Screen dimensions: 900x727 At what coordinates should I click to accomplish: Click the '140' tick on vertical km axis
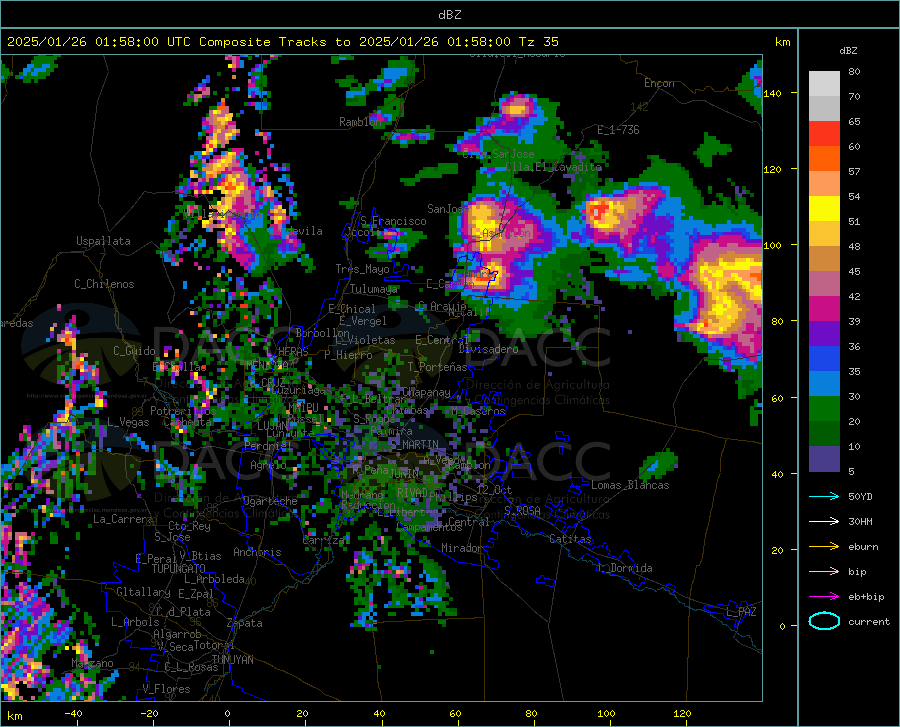pyautogui.click(x=773, y=93)
